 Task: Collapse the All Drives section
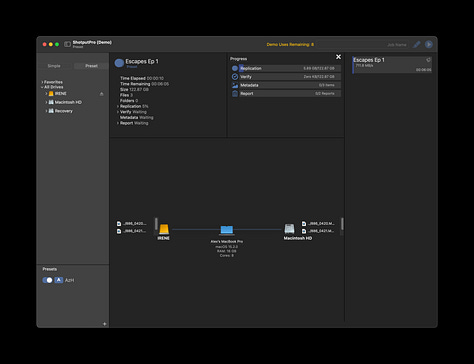(42, 87)
